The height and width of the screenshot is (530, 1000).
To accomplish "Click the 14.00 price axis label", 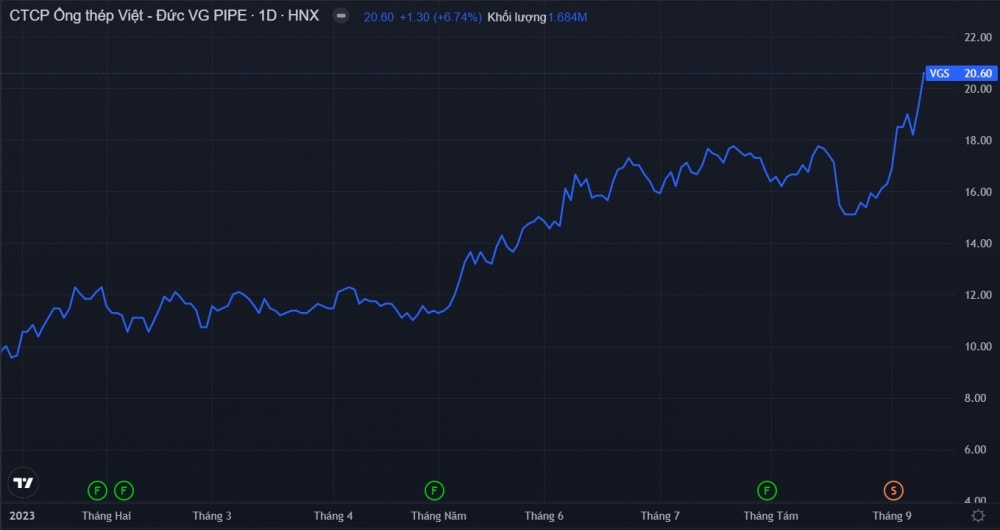I will point(978,244).
